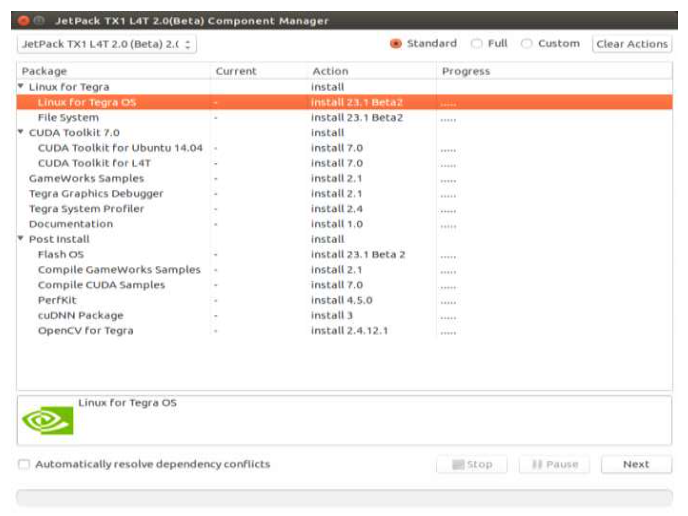688x516 pixels.
Task: Select Compile CUDA Samples row
Action: tap(344, 285)
